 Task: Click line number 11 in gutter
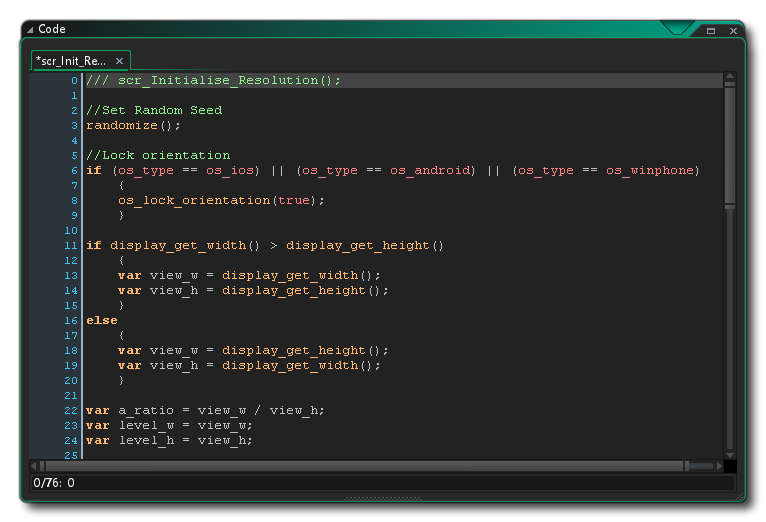click(71, 245)
